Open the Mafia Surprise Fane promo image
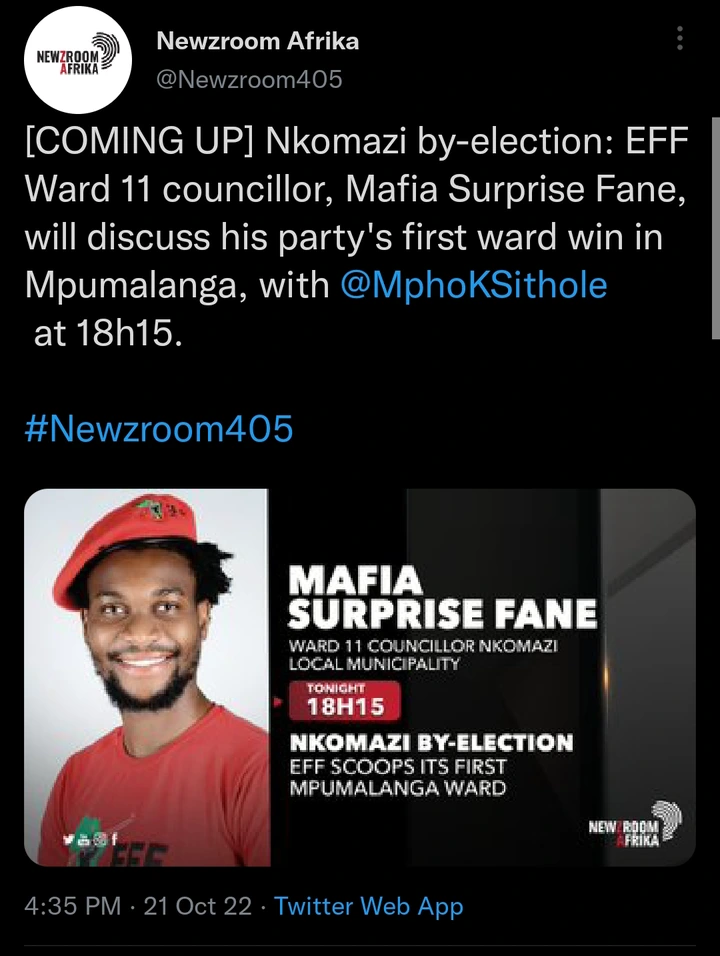 [x=360, y=677]
